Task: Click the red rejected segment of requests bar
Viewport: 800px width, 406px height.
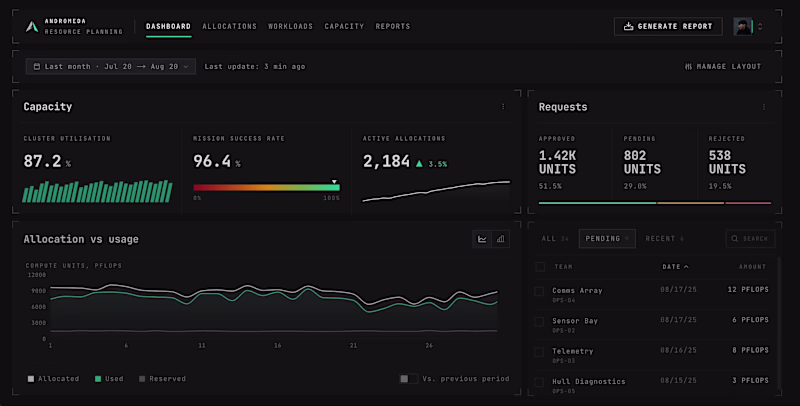Action: pos(748,203)
